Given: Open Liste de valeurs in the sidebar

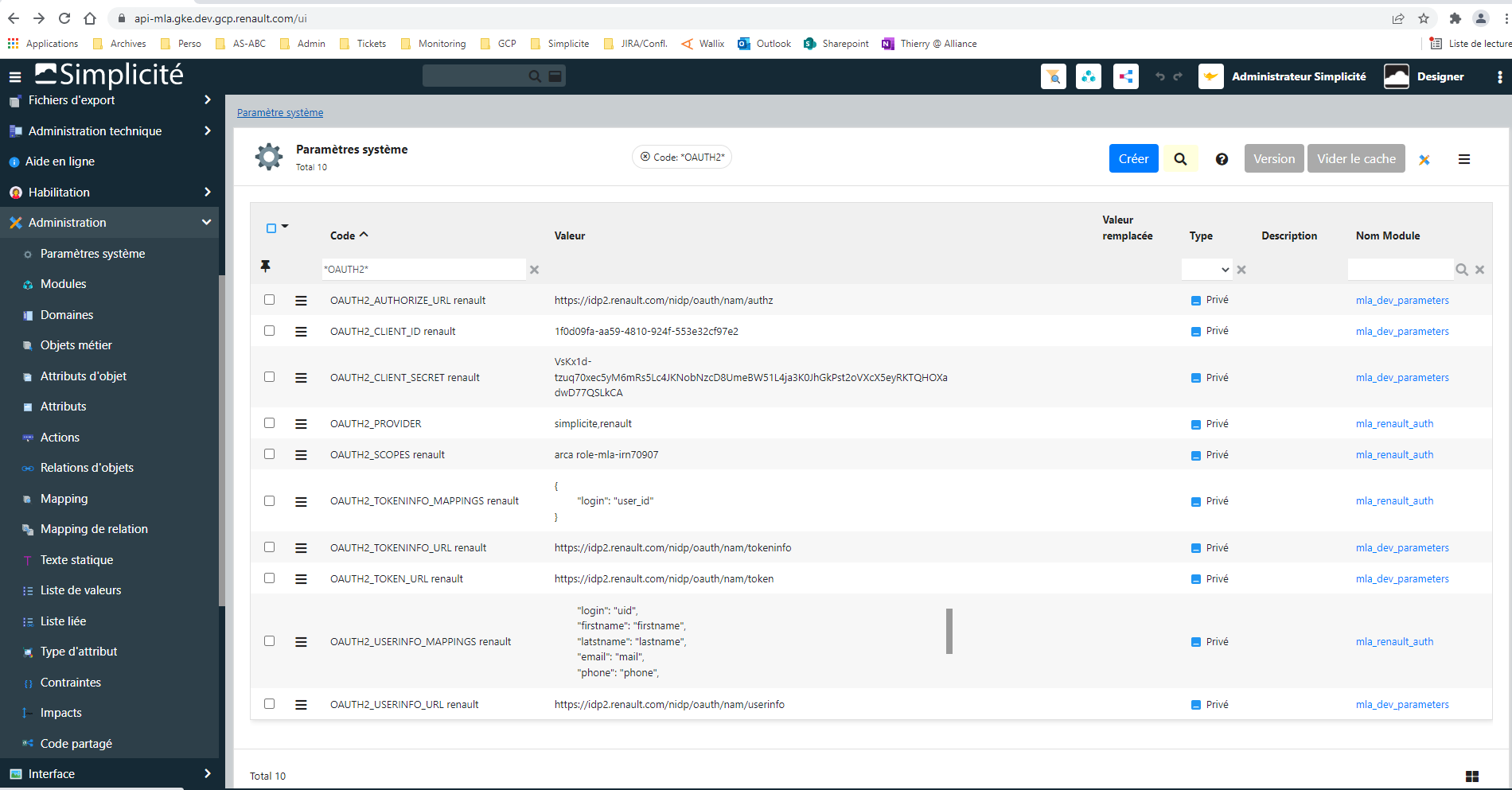Looking at the screenshot, I should point(80,590).
